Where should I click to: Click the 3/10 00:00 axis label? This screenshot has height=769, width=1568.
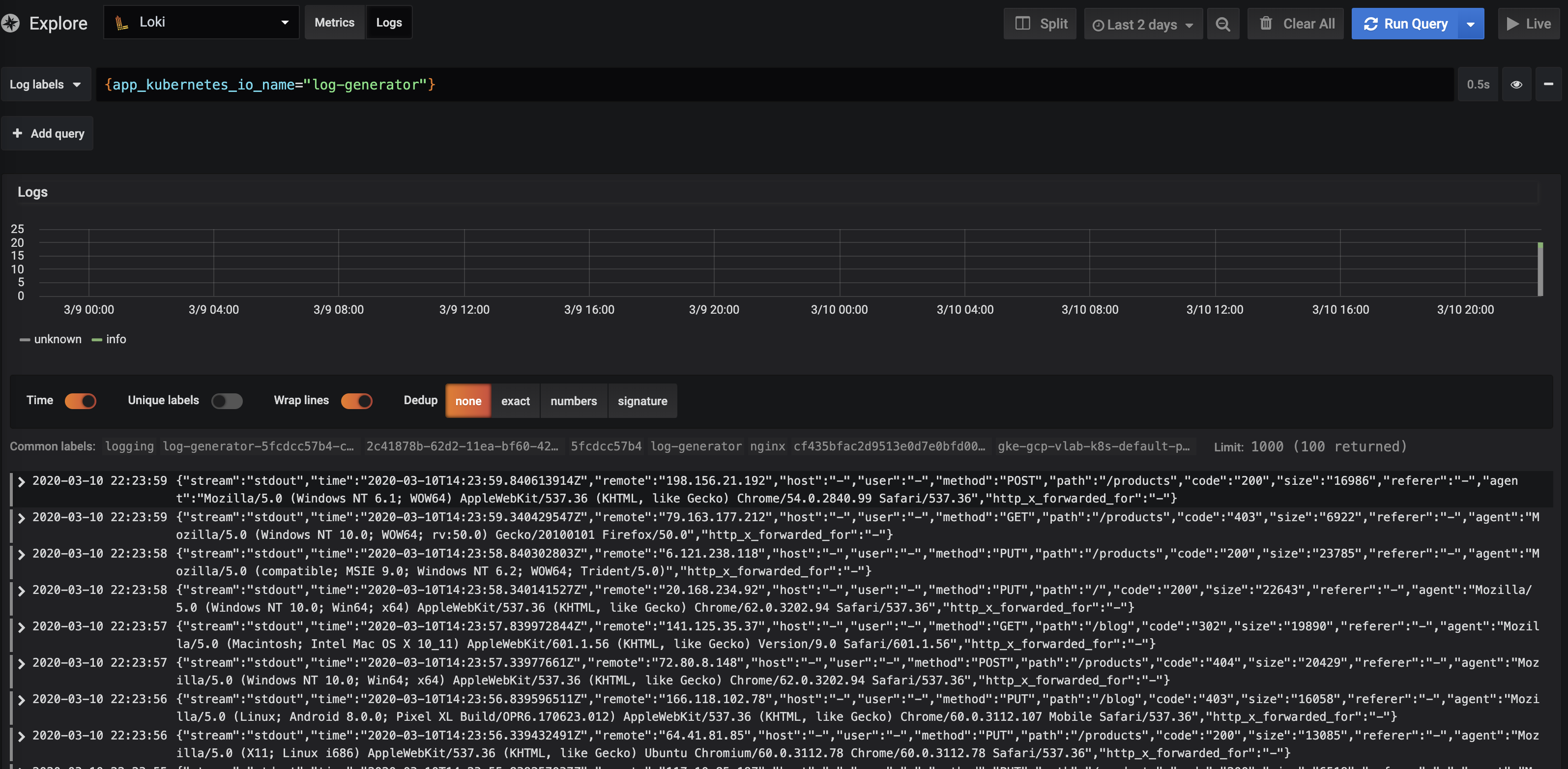coord(839,309)
